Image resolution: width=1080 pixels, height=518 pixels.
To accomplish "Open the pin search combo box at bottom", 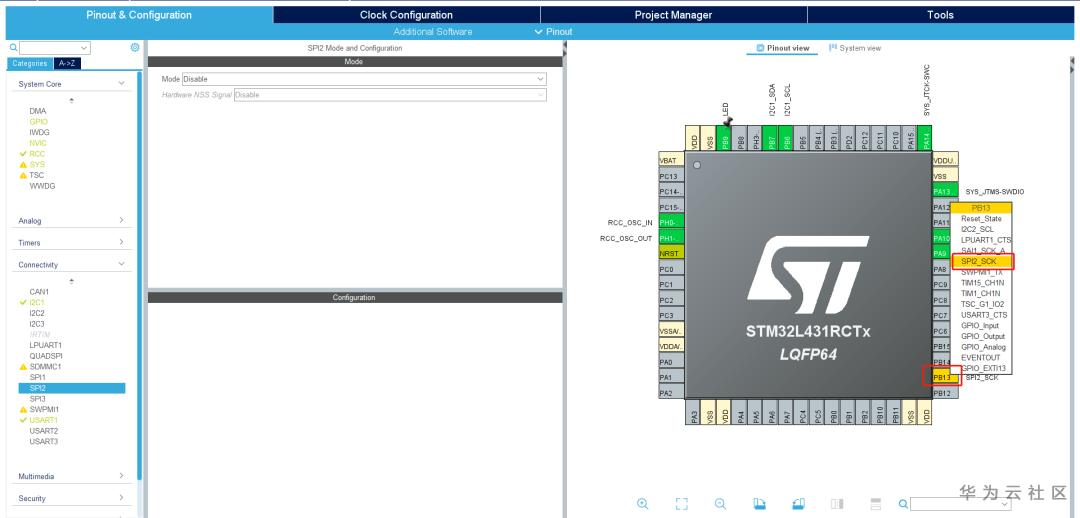I will pyautogui.click(x=961, y=504).
